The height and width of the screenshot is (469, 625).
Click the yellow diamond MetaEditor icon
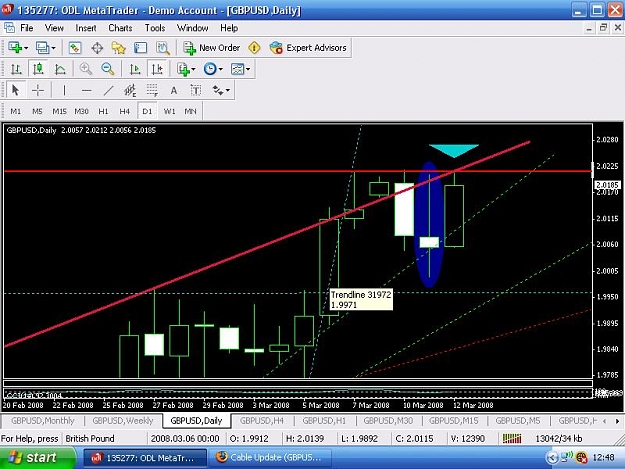(254, 48)
